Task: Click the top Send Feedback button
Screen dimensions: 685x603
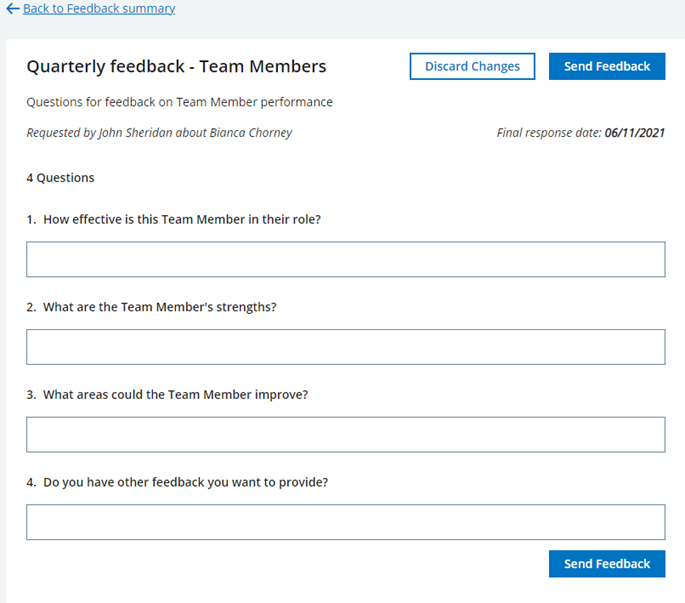Action: pyautogui.click(x=606, y=67)
